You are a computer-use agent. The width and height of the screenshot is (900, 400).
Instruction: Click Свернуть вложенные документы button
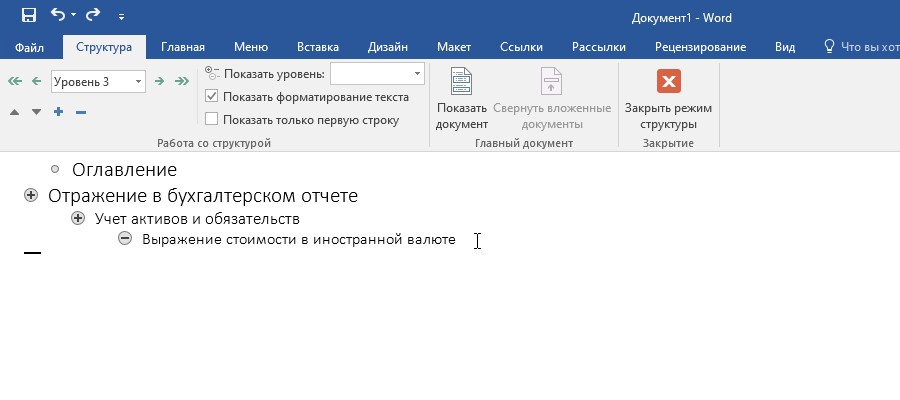[552, 99]
